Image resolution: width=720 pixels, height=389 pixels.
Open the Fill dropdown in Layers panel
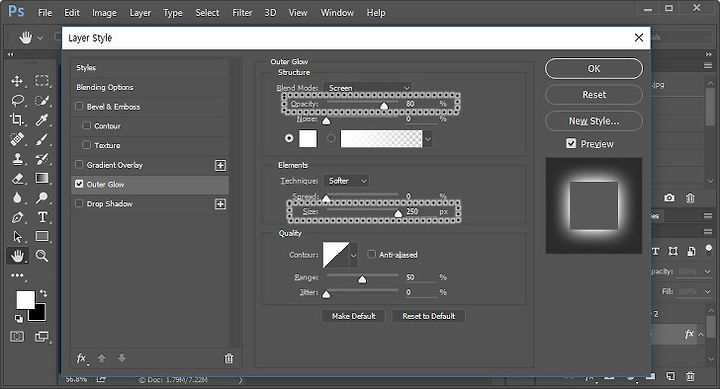[707, 291]
